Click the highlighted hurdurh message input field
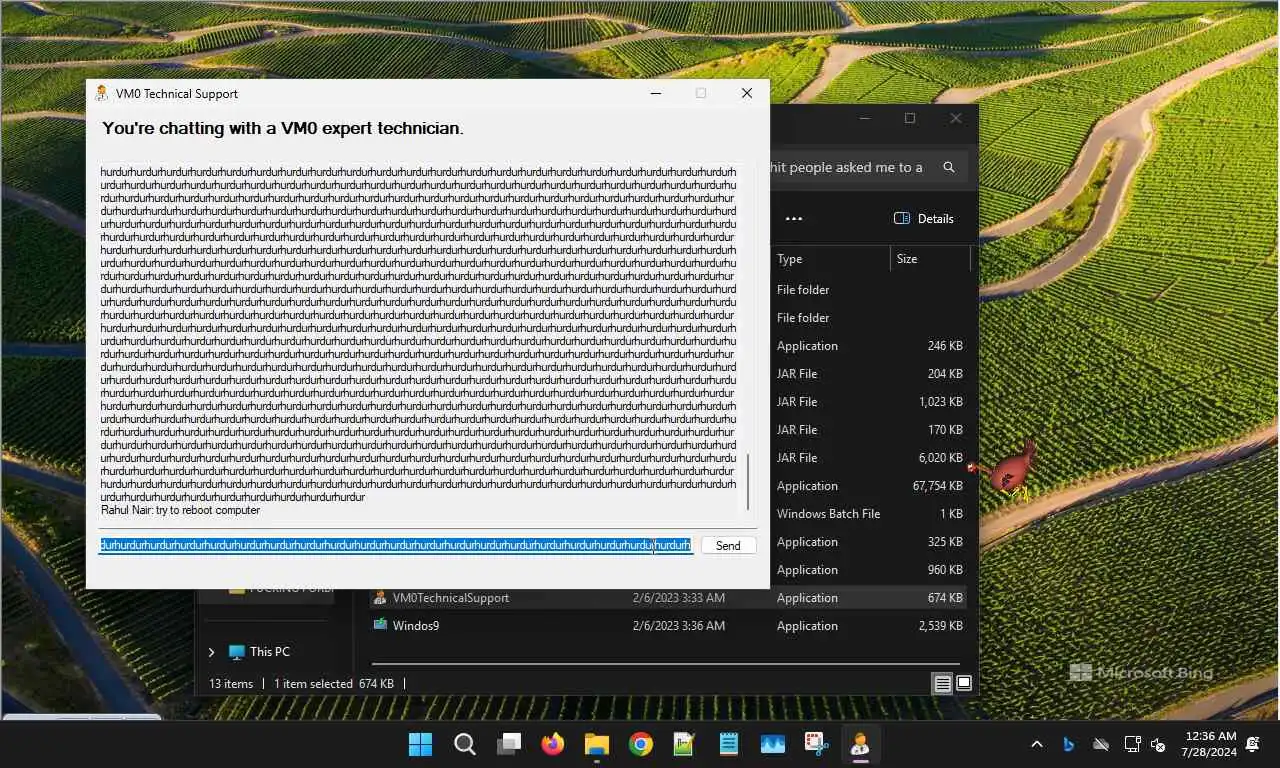Image resolution: width=1280 pixels, height=768 pixels. [395, 545]
